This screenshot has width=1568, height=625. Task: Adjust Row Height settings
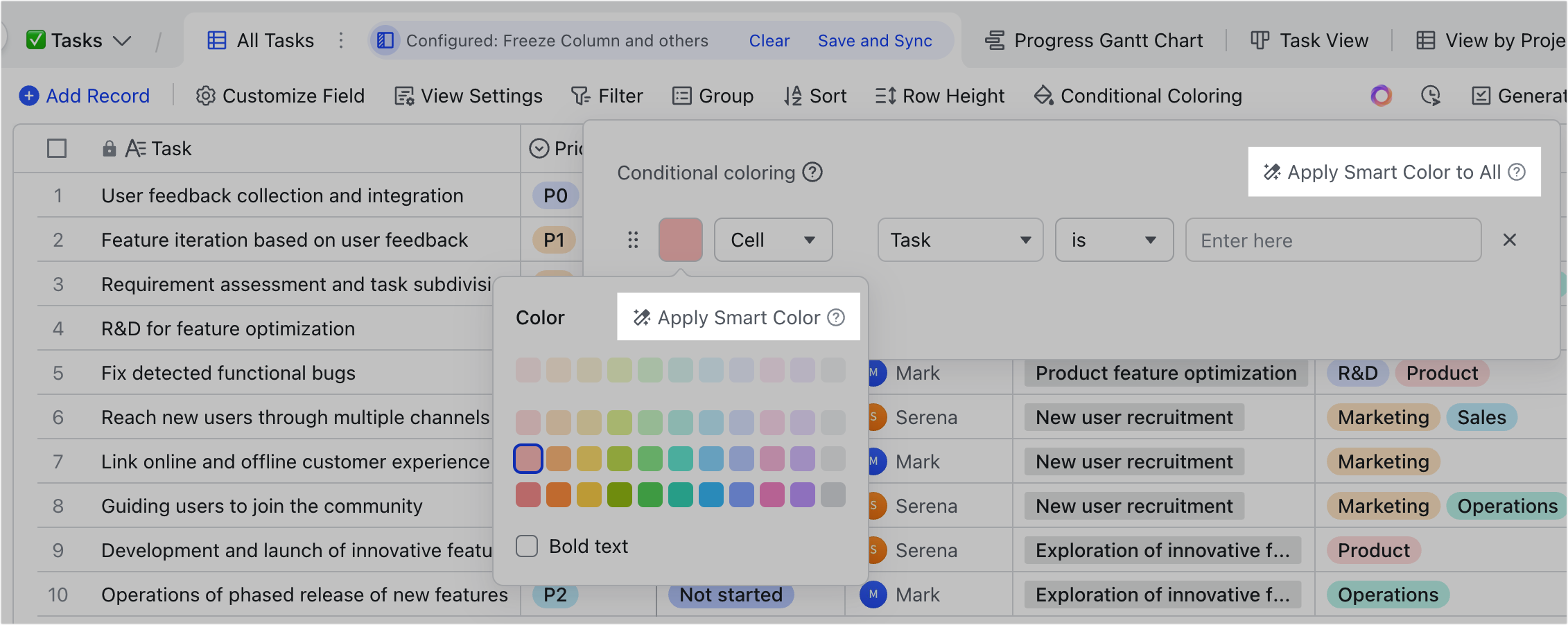pyautogui.click(x=939, y=96)
